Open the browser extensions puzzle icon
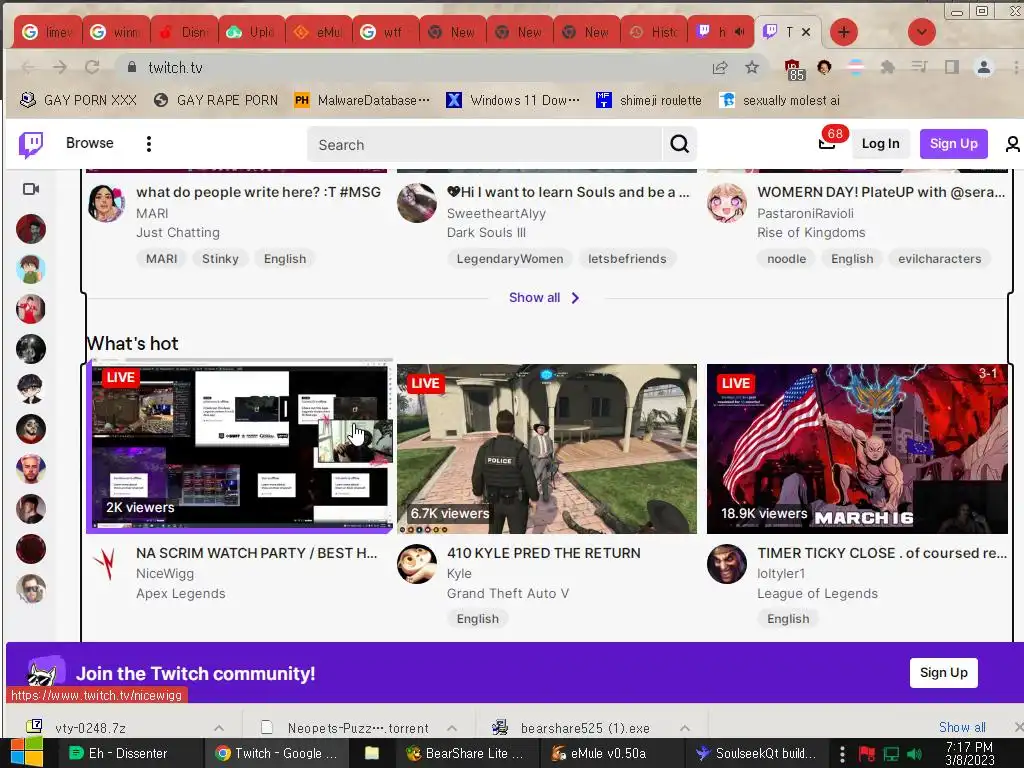 pyautogui.click(x=888, y=67)
